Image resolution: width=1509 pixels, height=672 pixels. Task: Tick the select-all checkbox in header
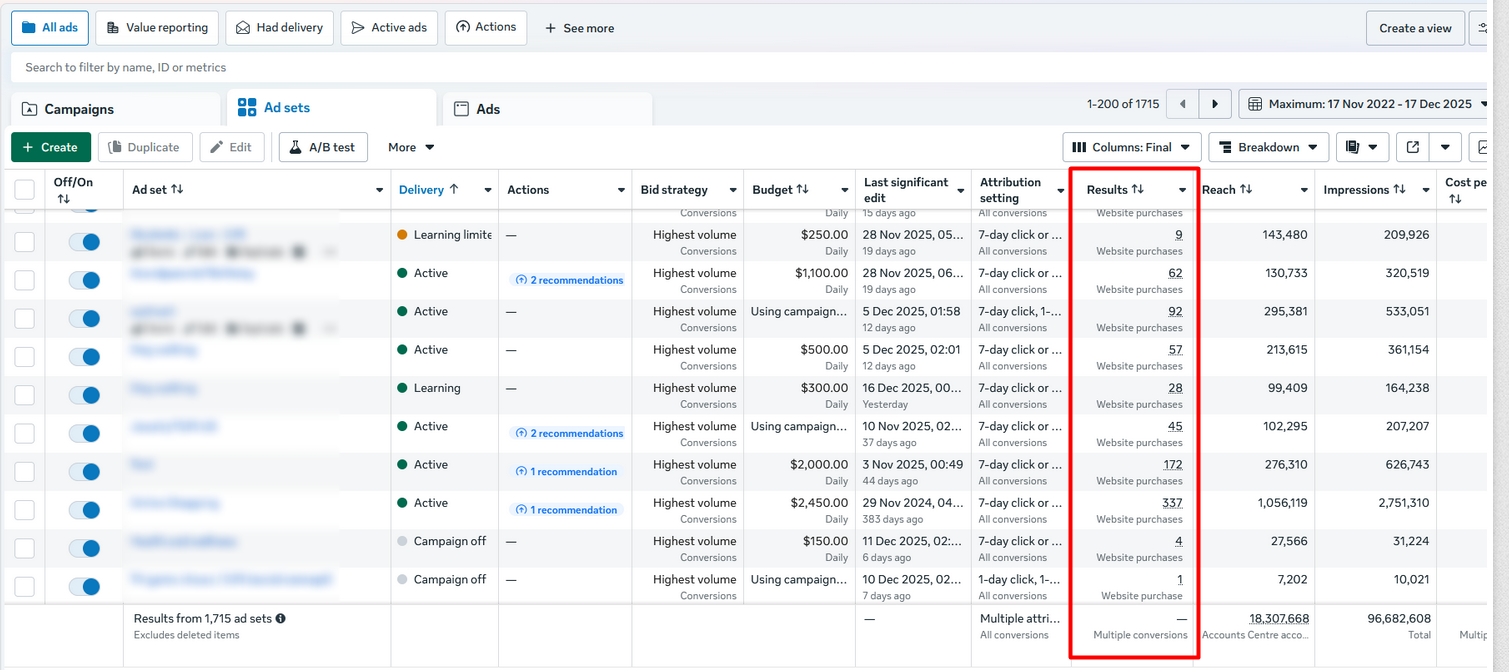coord(25,190)
